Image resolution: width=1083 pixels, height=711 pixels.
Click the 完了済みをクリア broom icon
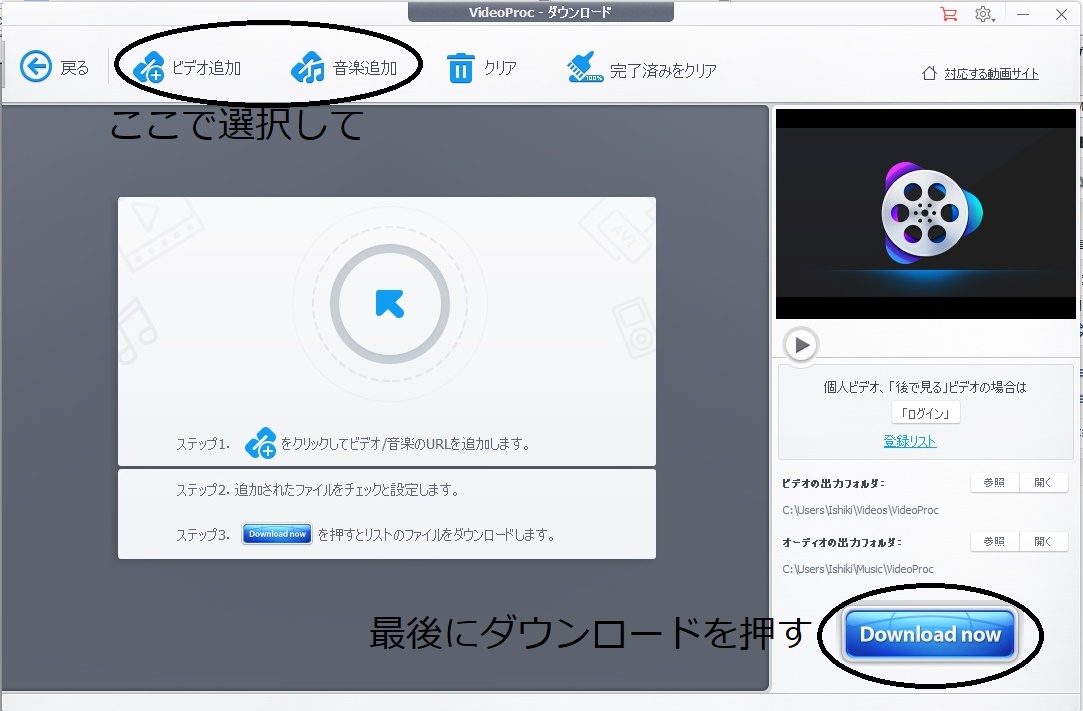[x=584, y=67]
